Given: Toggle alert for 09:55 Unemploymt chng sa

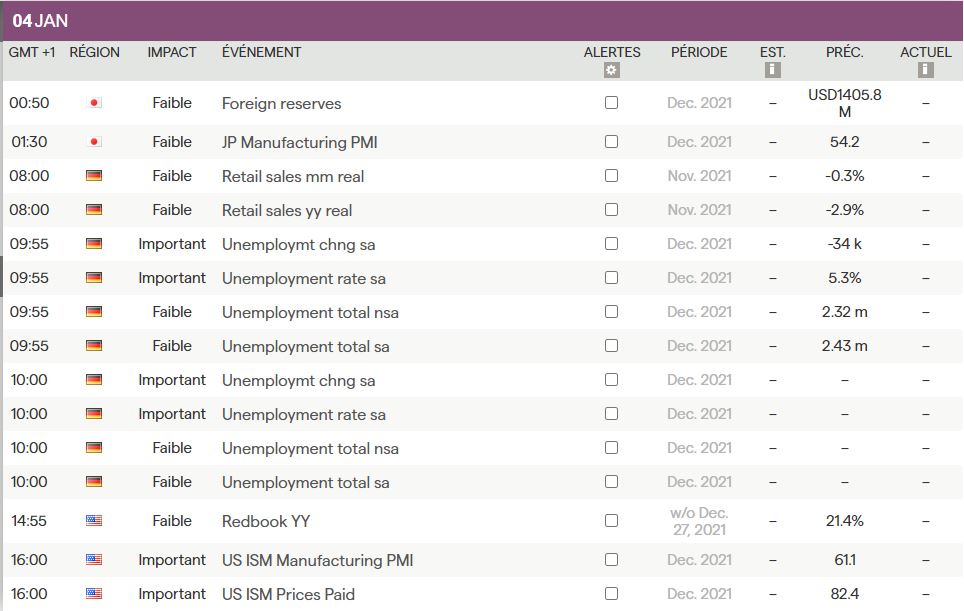Looking at the screenshot, I should coord(611,244).
